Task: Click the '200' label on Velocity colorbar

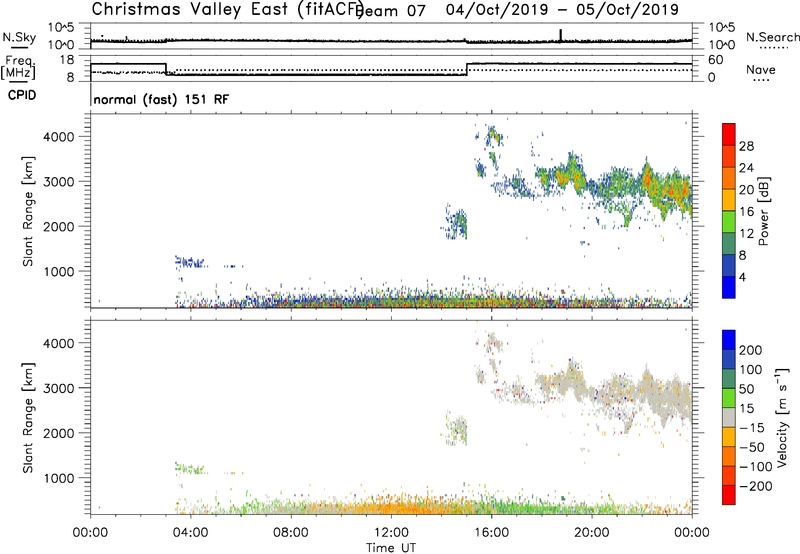Action: point(751,350)
